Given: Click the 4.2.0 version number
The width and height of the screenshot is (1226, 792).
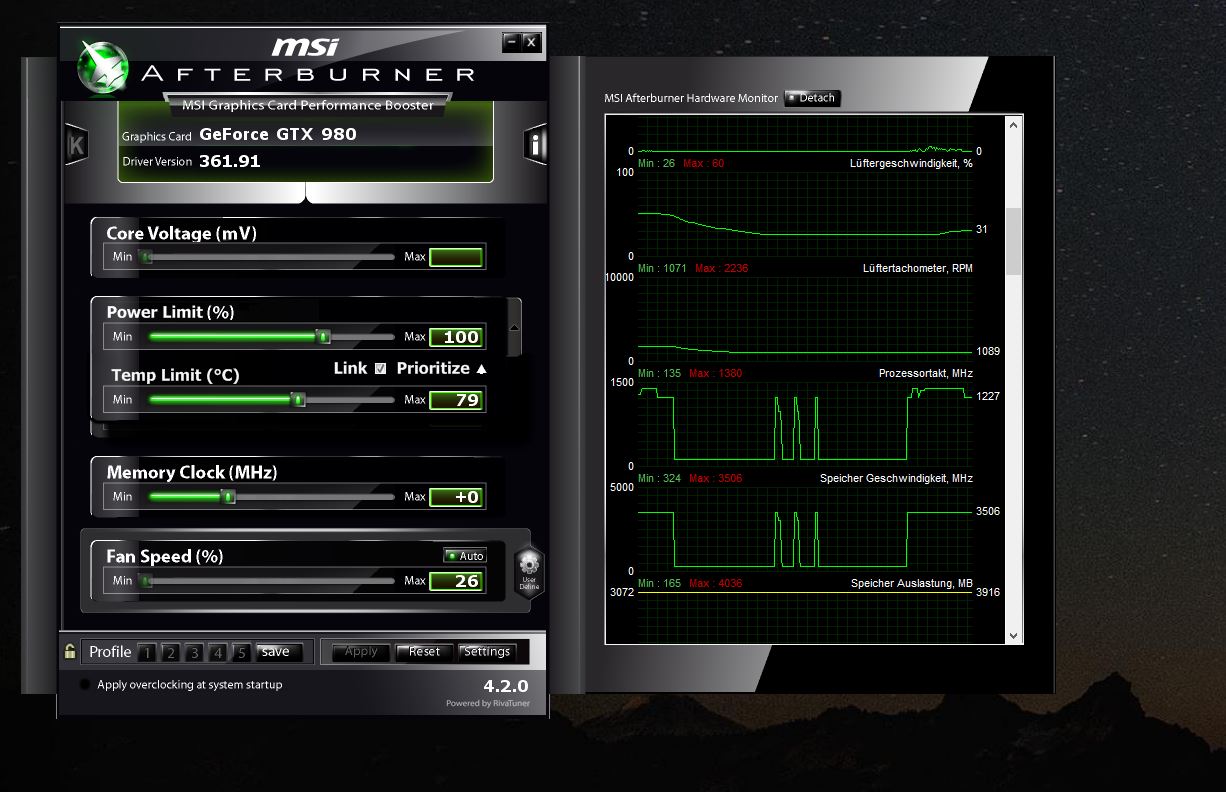Looking at the screenshot, I should pyautogui.click(x=506, y=687).
